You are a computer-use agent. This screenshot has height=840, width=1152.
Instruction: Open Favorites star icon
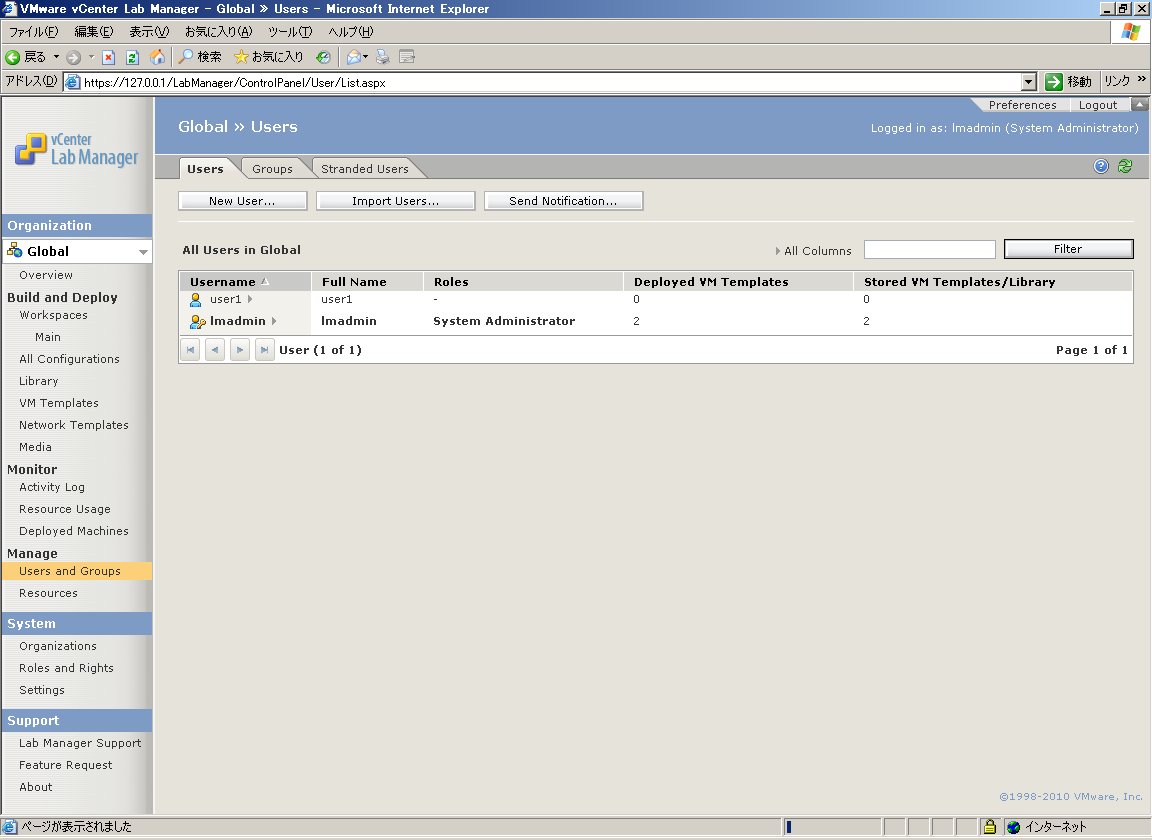pyautogui.click(x=241, y=57)
